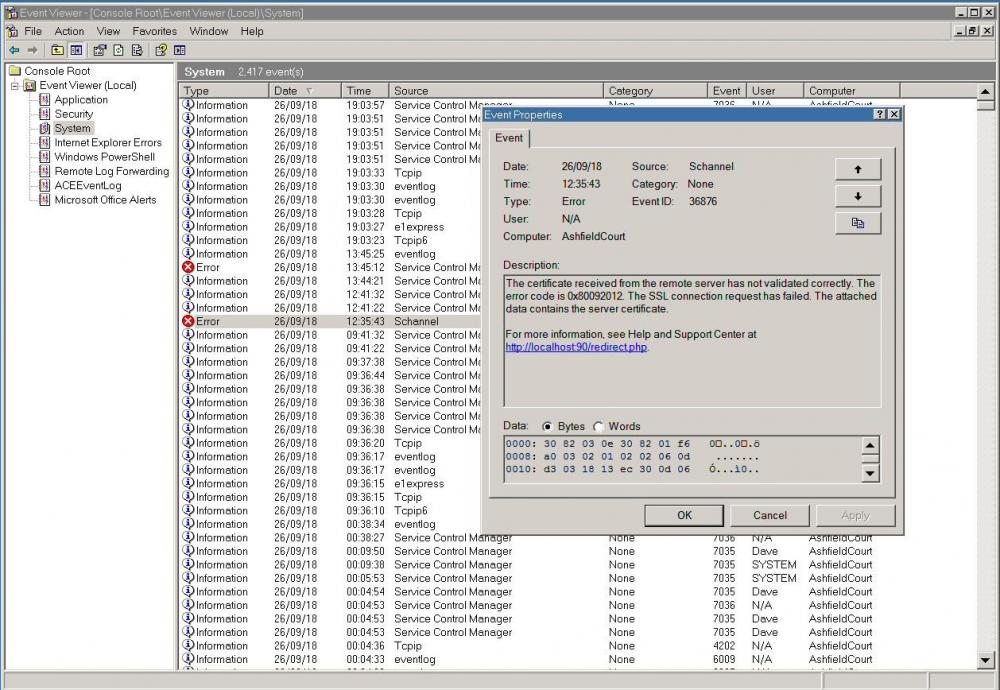This screenshot has height=690, width=1000.
Task: Toggle Show/Hide Console Tree toolbar icon
Action: pos(75,50)
